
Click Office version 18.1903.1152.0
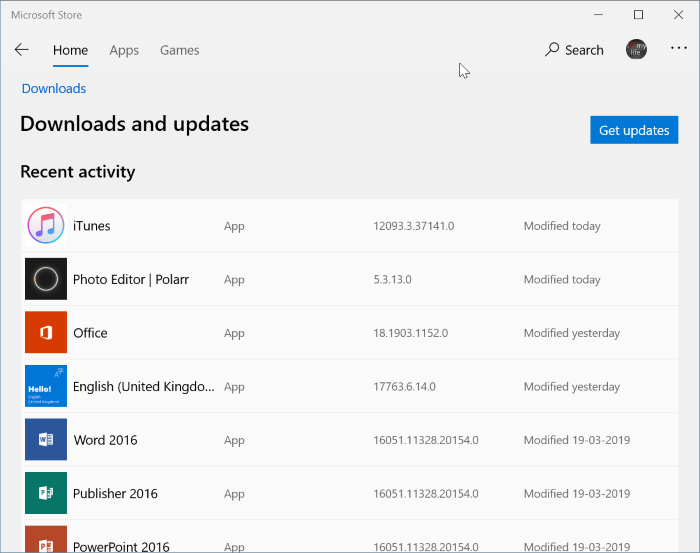(x=411, y=333)
